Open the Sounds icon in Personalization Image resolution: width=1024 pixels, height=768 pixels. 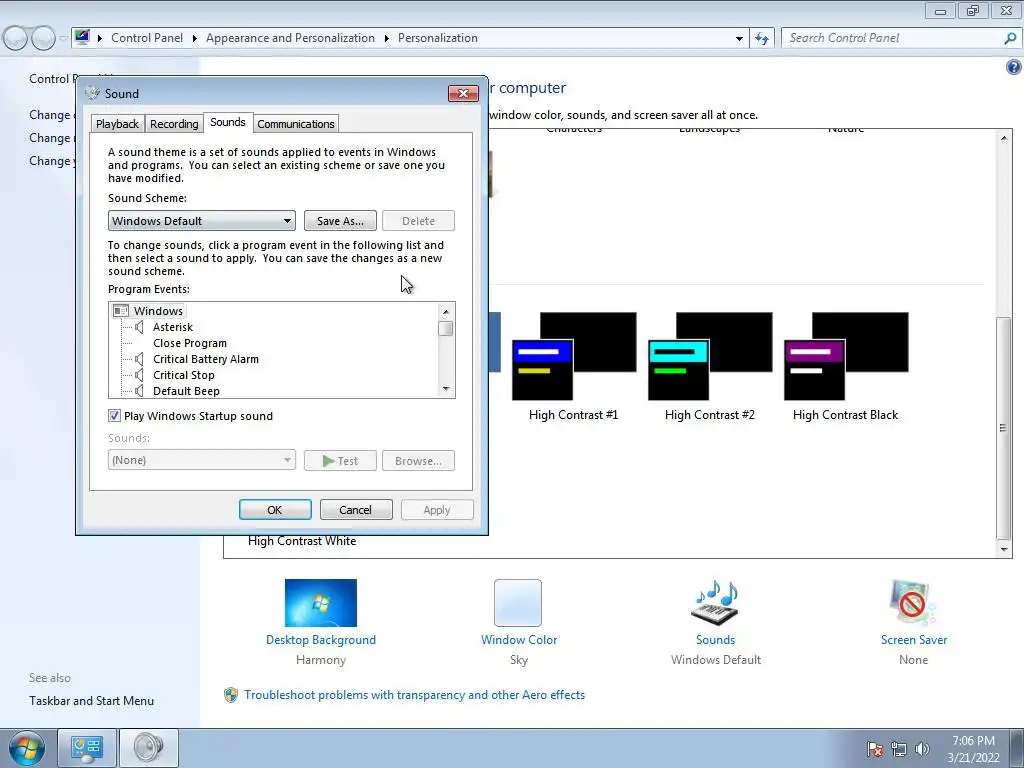[x=715, y=603]
